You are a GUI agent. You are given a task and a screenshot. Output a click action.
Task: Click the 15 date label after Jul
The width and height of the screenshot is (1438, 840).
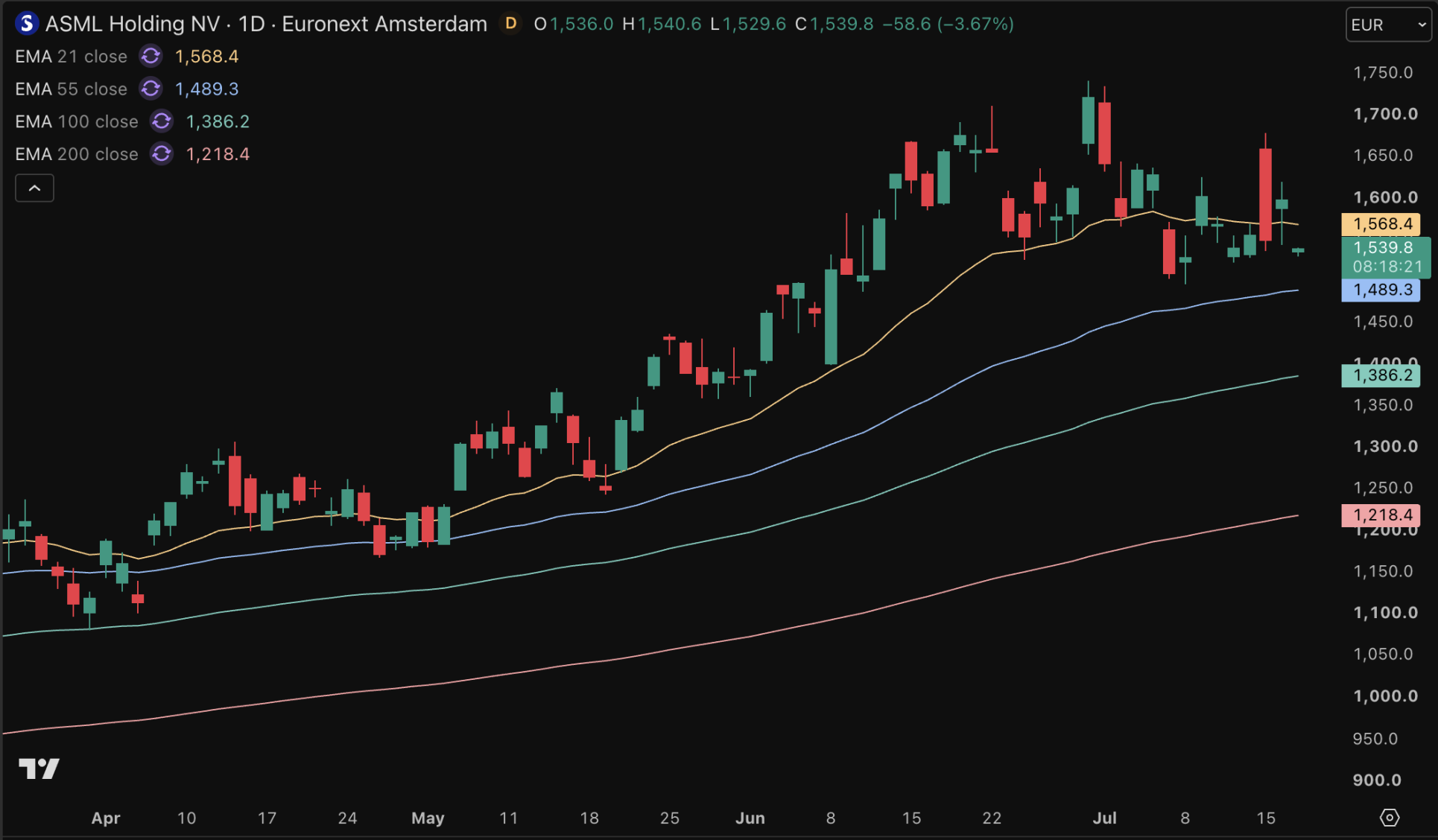[x=1266, y=818]
